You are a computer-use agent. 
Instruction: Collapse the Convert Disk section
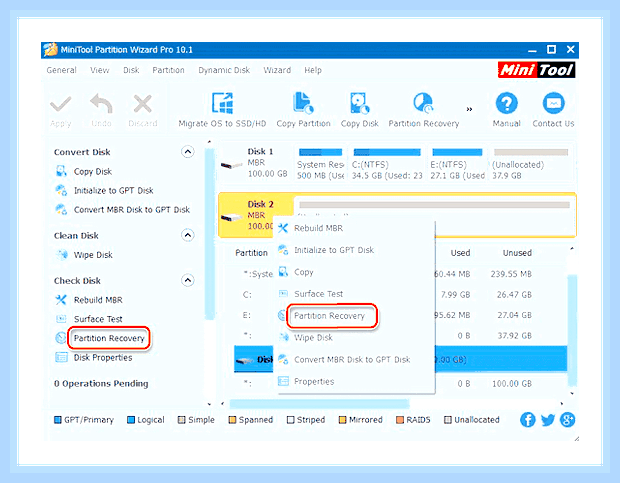[x=188, y=152]
